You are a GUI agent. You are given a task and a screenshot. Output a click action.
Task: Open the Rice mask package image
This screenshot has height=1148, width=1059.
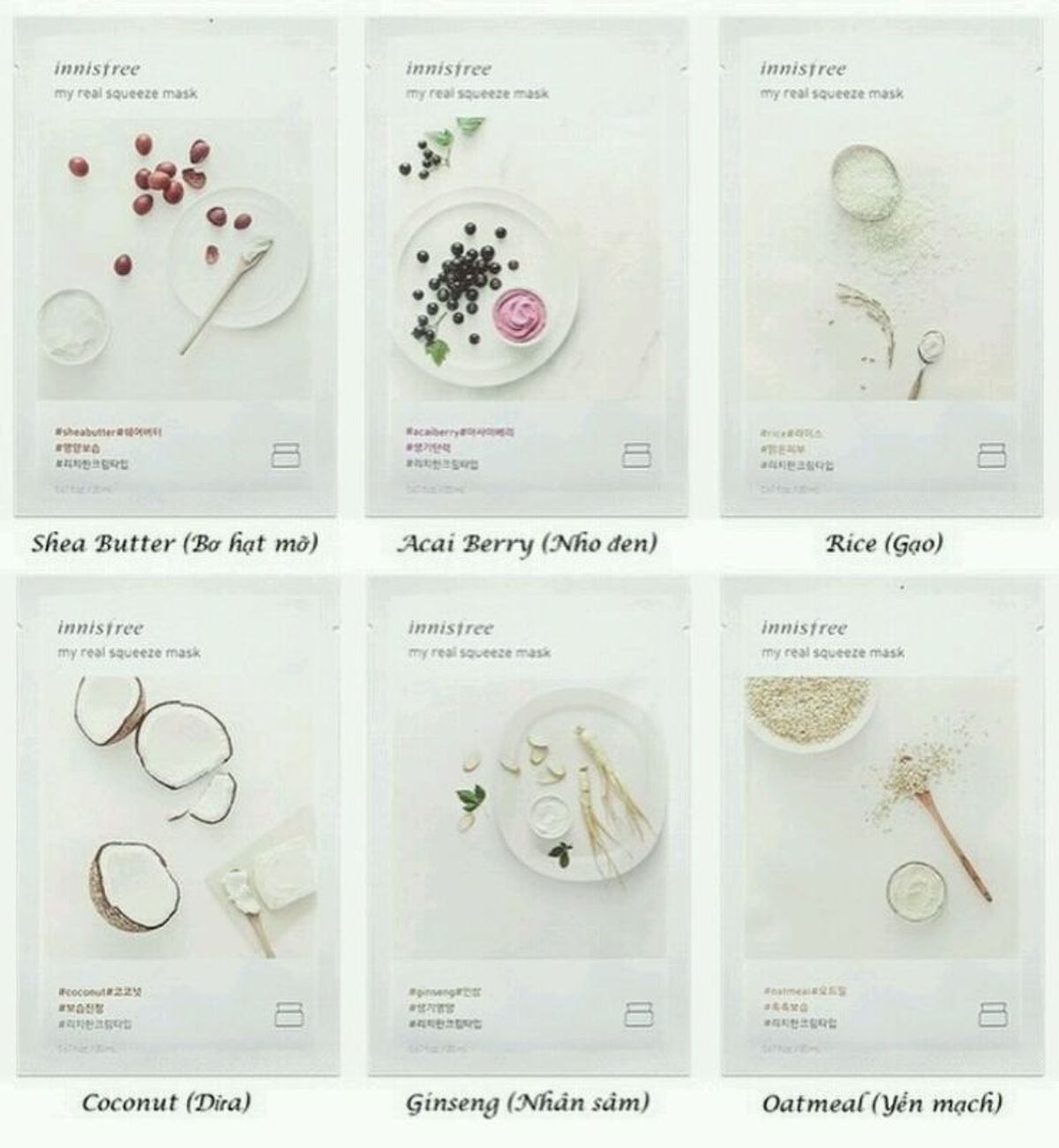(x=883, y=266)
